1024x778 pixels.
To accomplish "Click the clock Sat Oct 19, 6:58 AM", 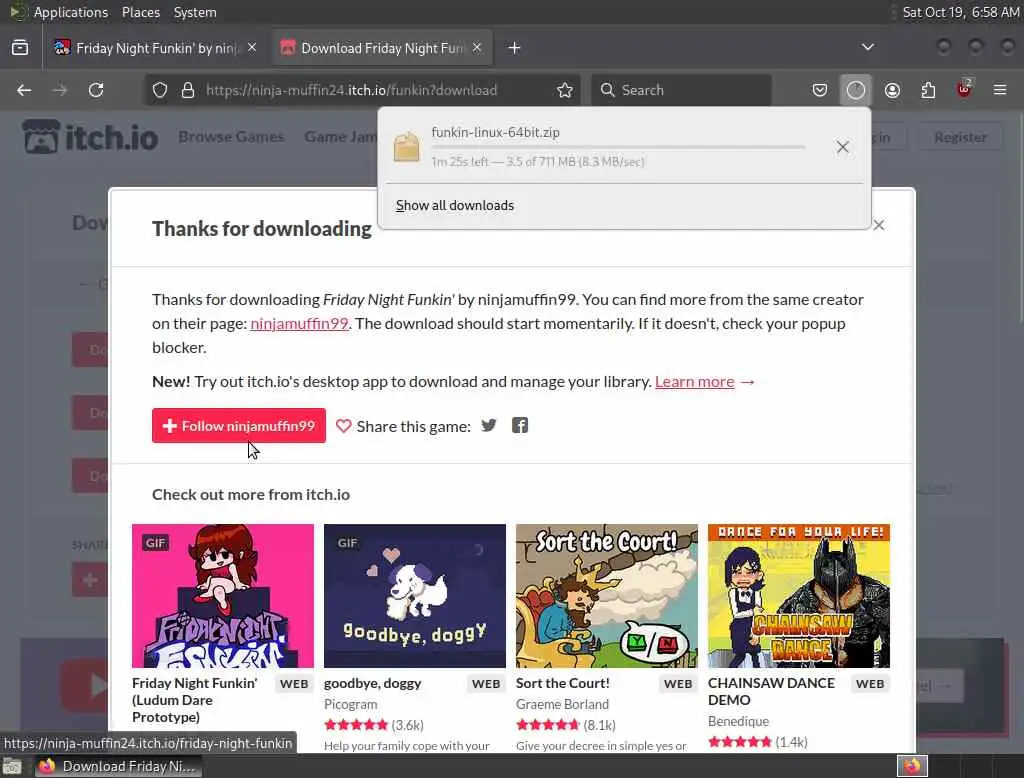I will pyautogui.click(x=960, y=12).
